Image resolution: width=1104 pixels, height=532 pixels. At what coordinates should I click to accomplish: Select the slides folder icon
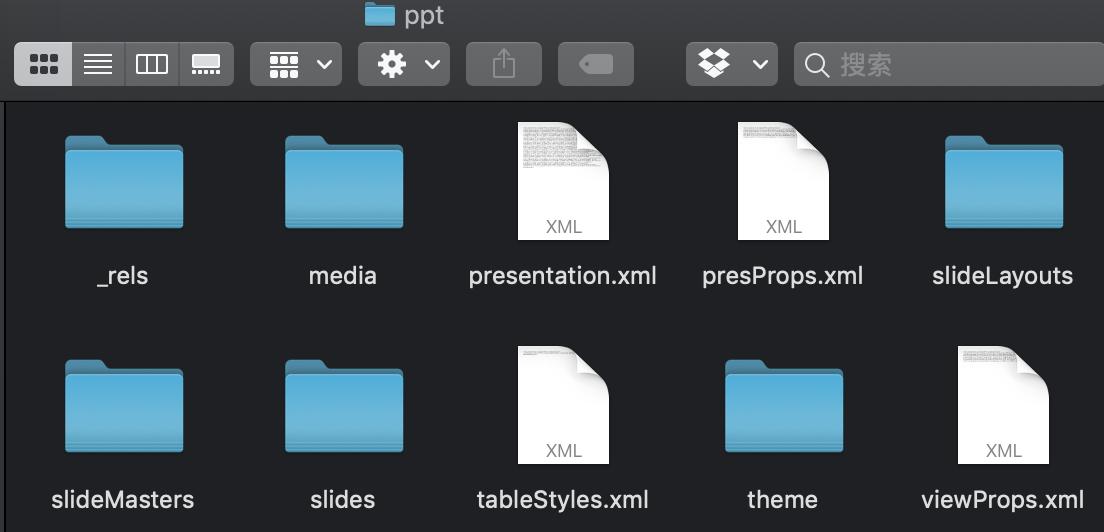click(x=344, y=406)
